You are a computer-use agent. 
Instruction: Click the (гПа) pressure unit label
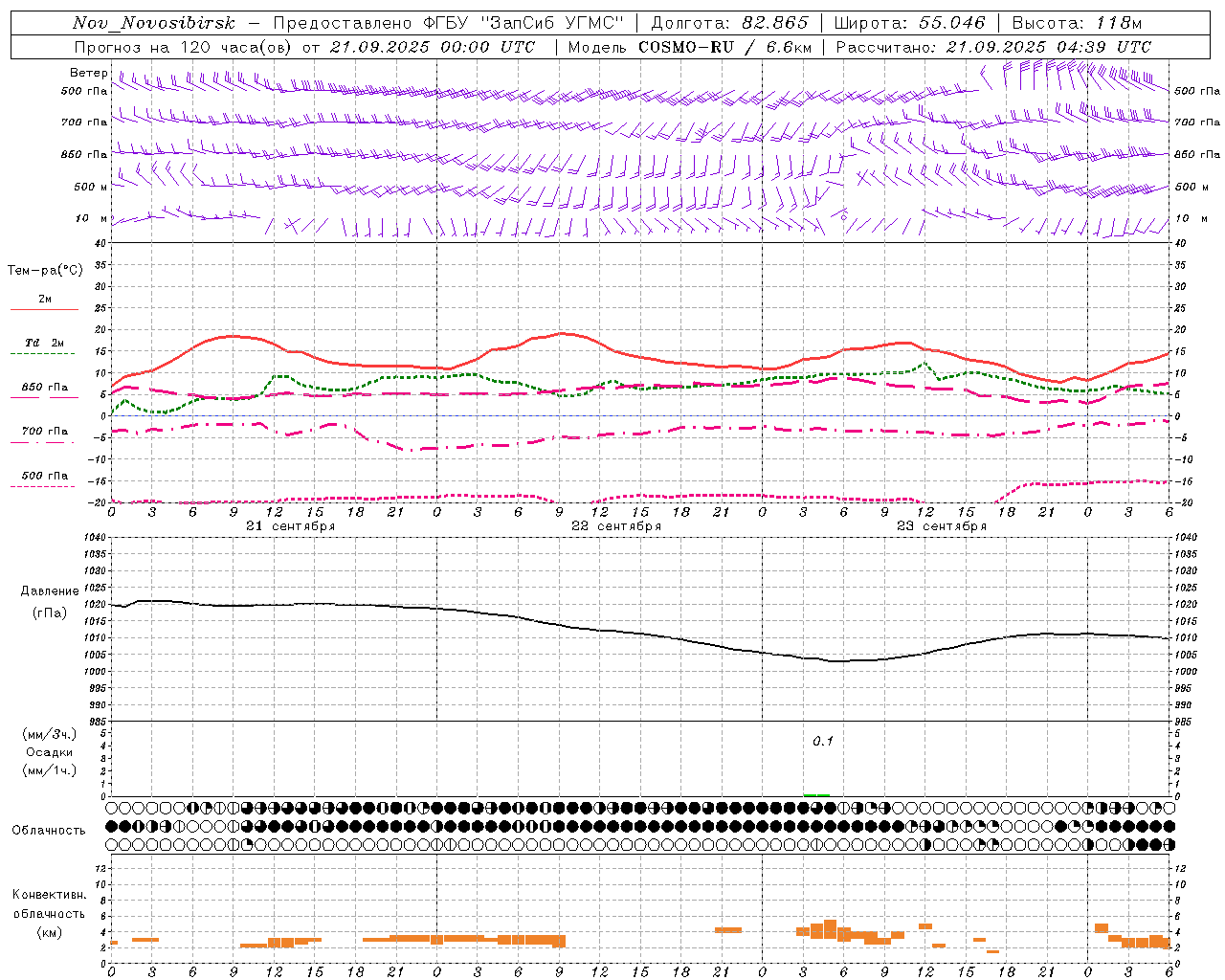pyautogui.click(x=50, y=613)
